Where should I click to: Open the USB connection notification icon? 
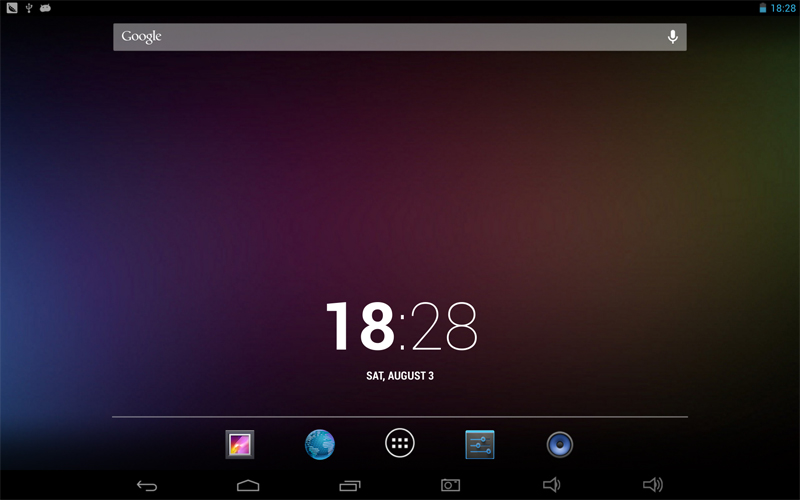click(x=29, y=8)
